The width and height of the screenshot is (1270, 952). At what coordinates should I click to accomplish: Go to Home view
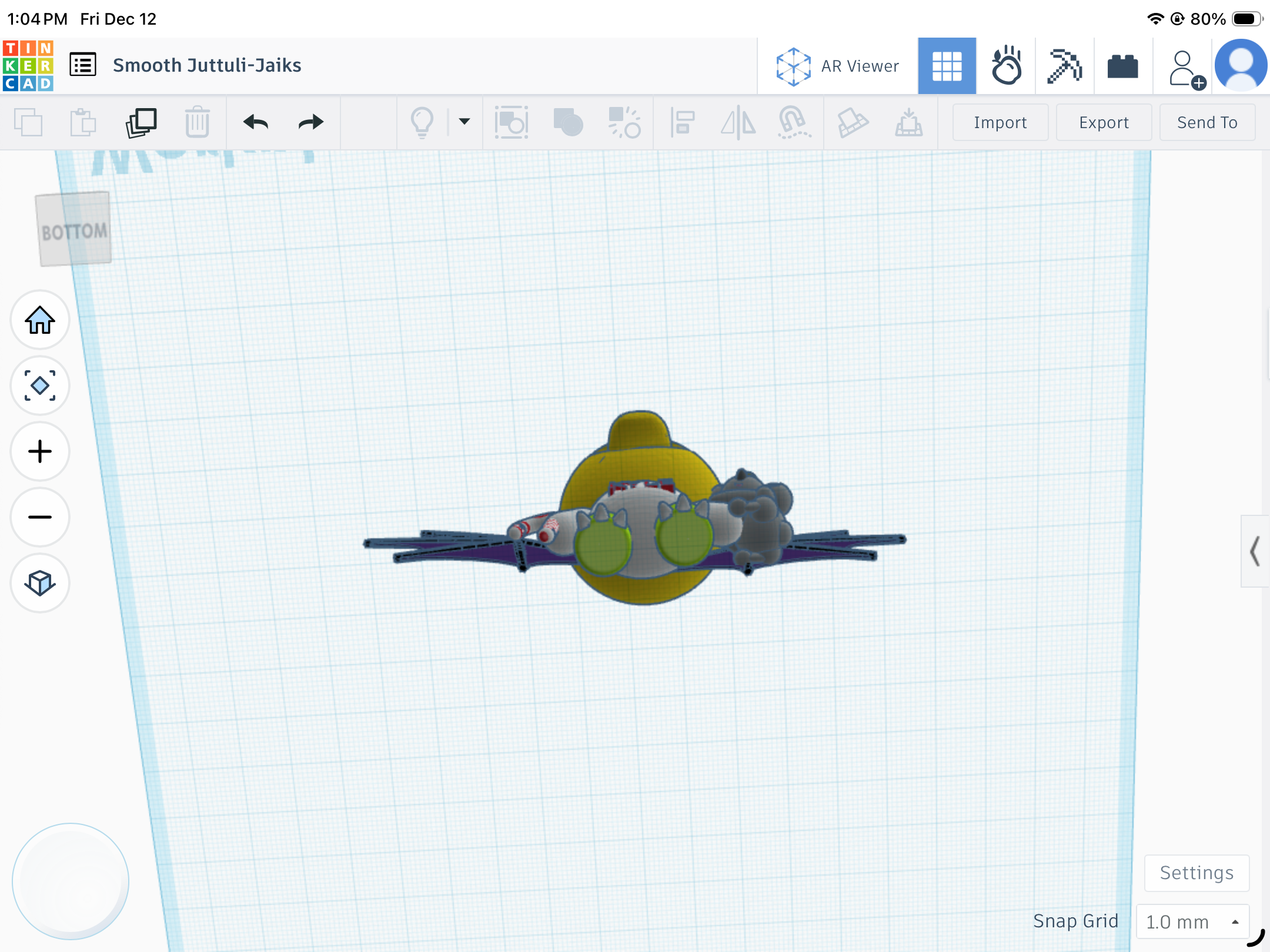pyautogui.click(x=40, y=320)
